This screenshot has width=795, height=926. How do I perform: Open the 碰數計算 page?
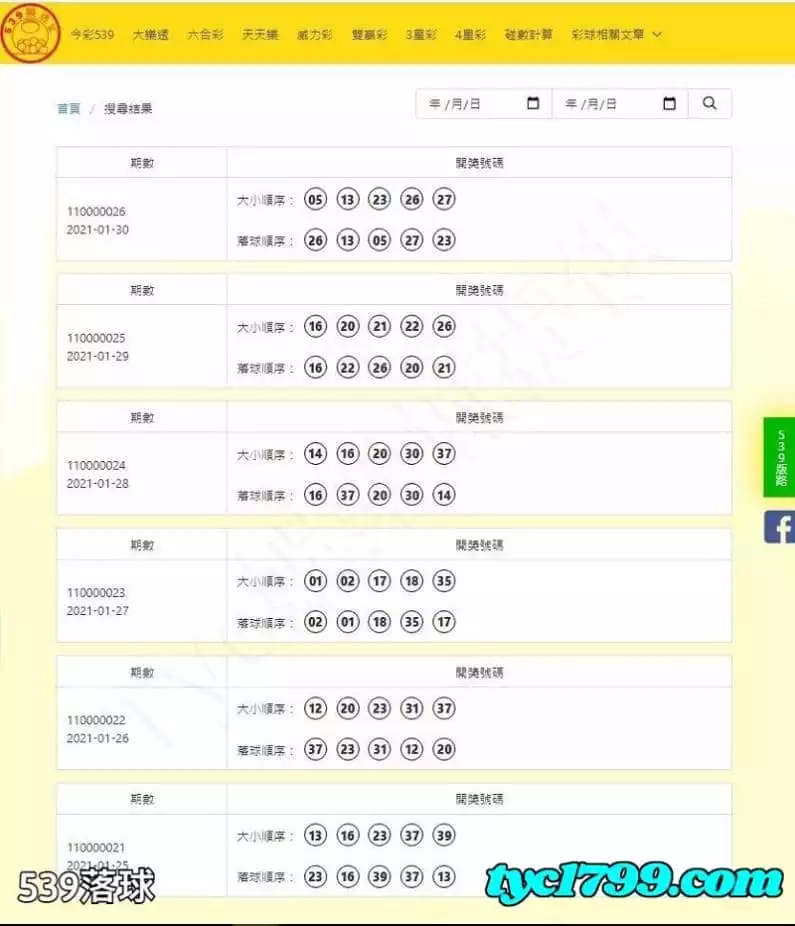click(529, 34)
